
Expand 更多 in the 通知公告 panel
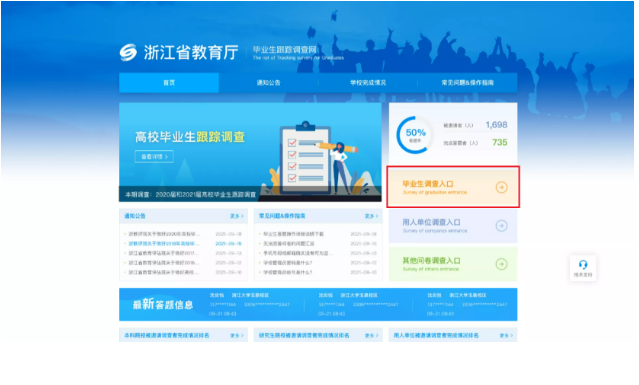click(236, 216)
